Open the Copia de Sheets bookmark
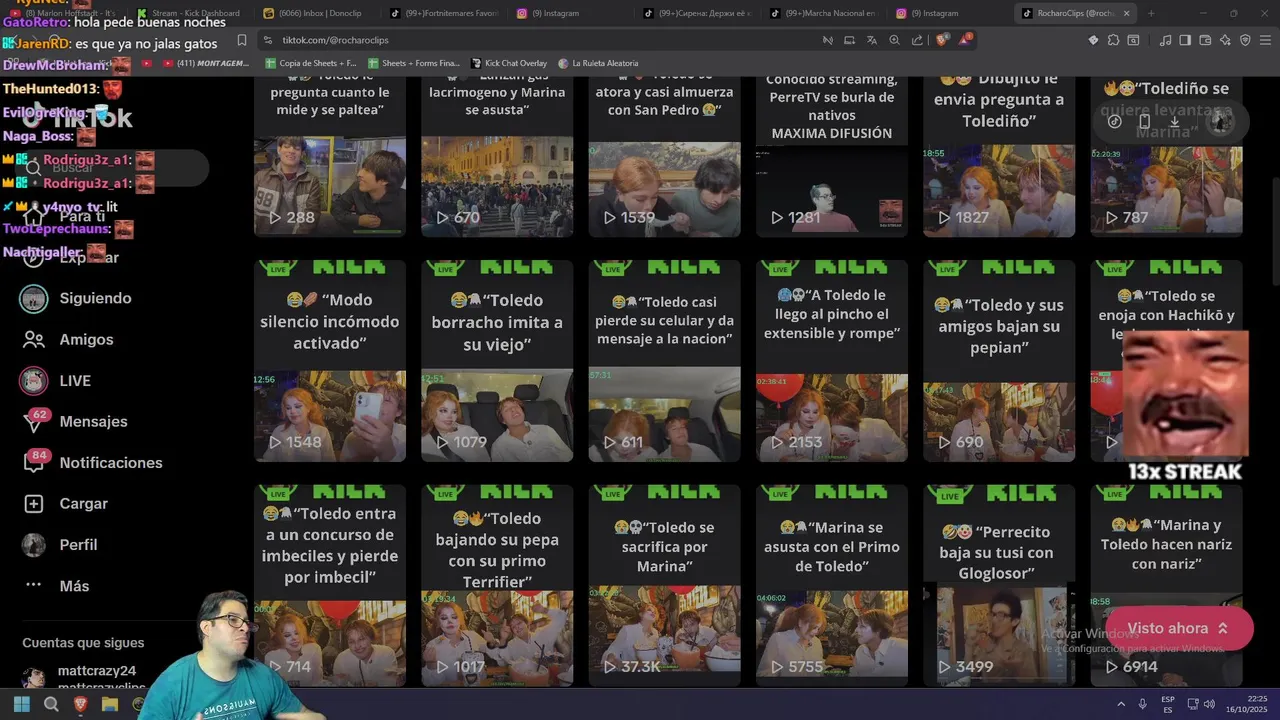 pos(311,63)
